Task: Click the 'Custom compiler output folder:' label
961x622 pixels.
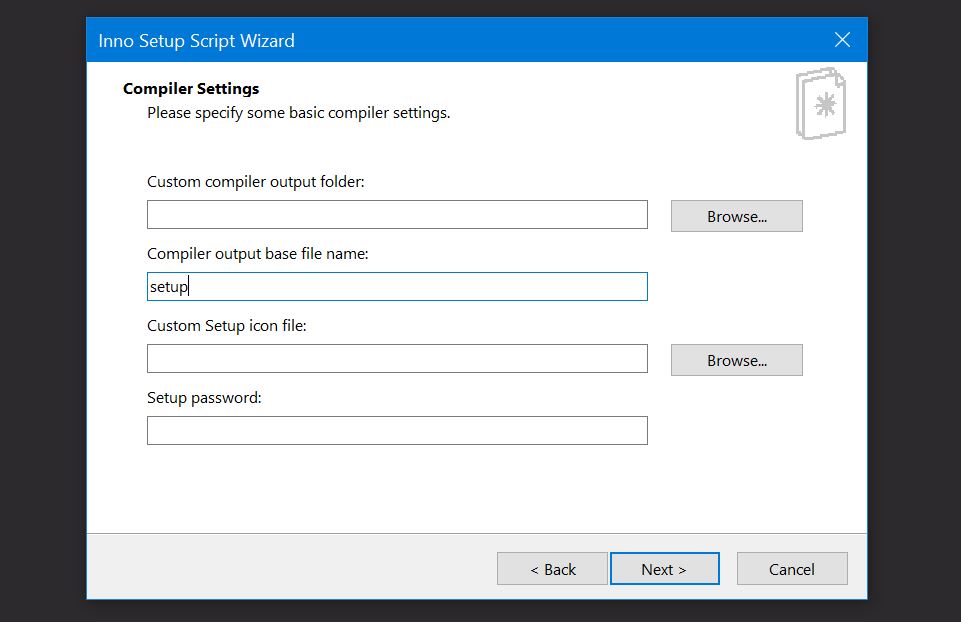Action: click(x=256, y=182)
